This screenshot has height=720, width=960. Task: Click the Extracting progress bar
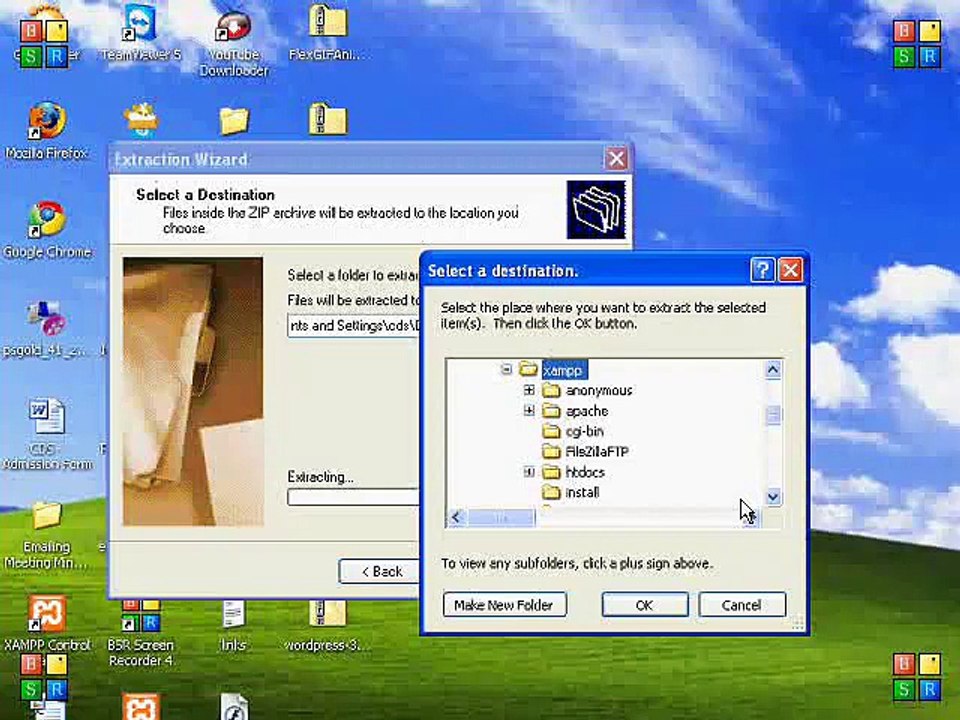(354, 497)
